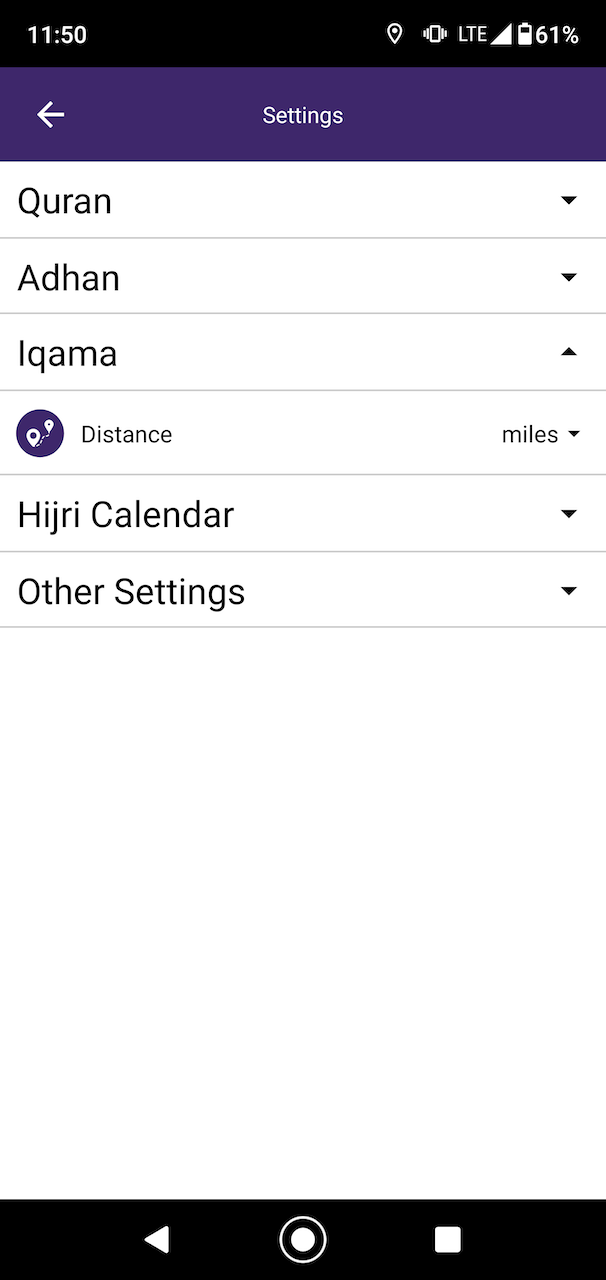Expand the Adhan section arrow
606x1280 pixels.
(569, 277)
